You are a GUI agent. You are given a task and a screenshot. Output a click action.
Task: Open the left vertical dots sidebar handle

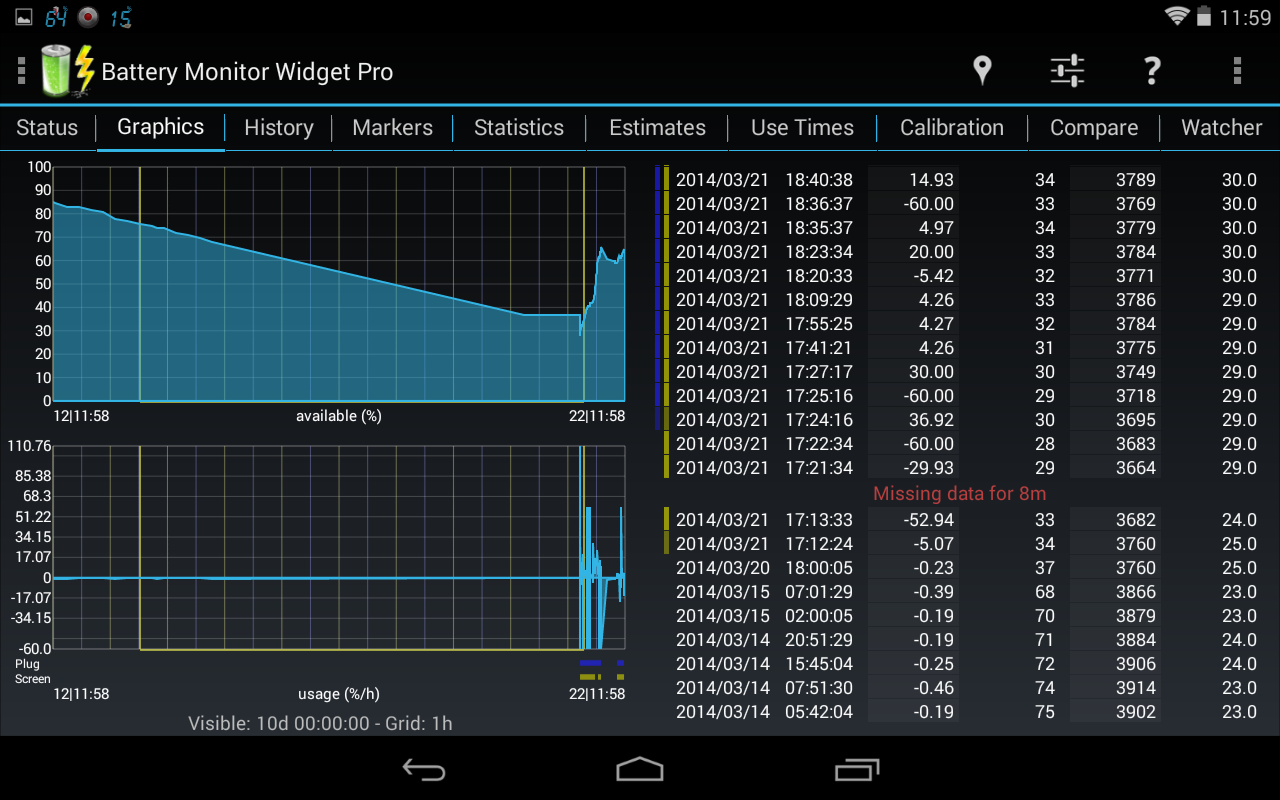coord(20,71)
